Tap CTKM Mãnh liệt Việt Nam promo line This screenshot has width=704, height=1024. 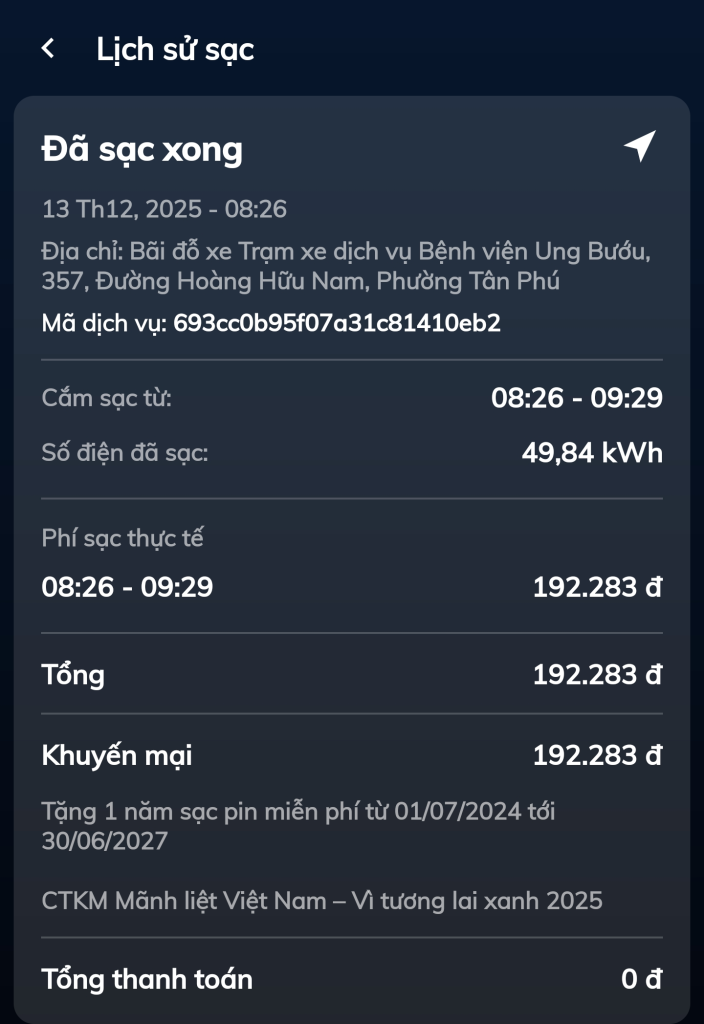[x=321, y=900]
